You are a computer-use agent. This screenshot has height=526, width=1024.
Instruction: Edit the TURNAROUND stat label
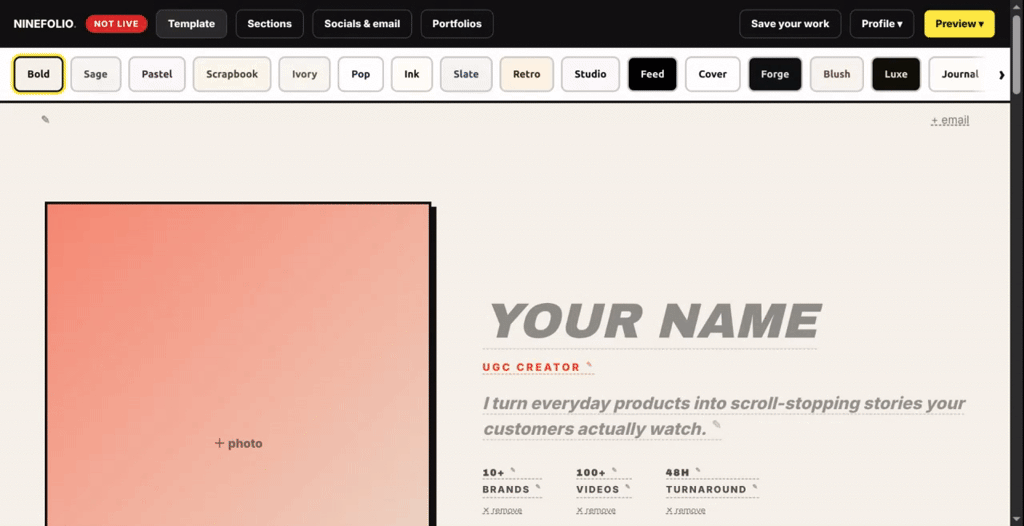706,489
